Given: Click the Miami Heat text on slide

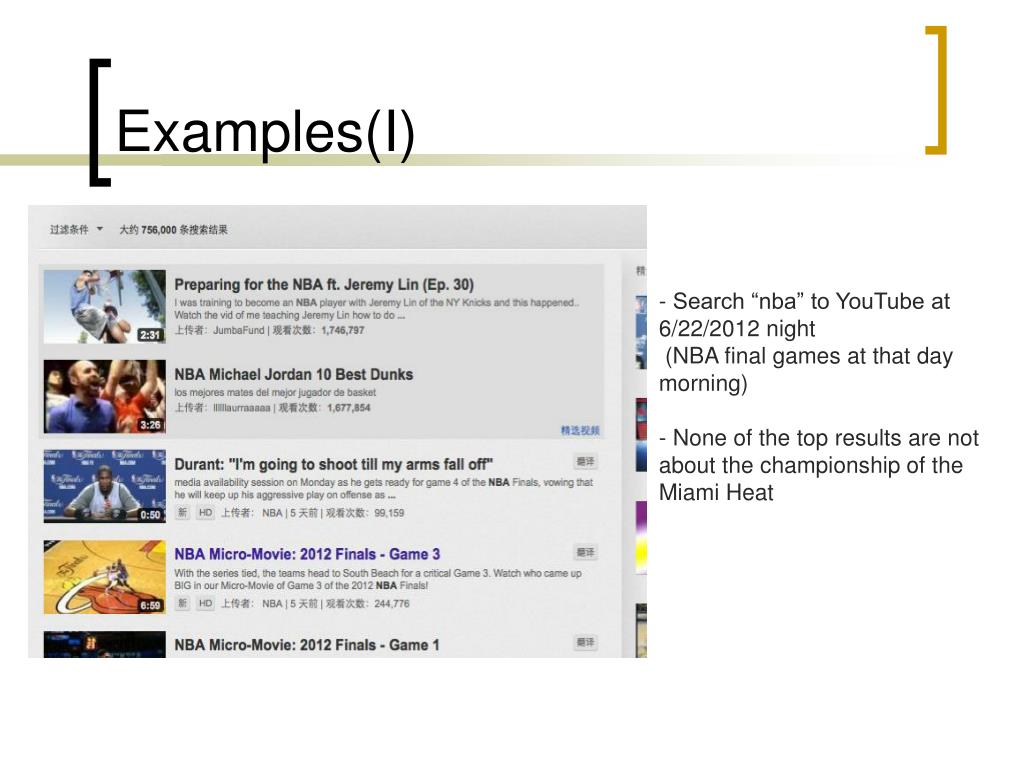Looking at the screenshot, I should click(716, 492).
